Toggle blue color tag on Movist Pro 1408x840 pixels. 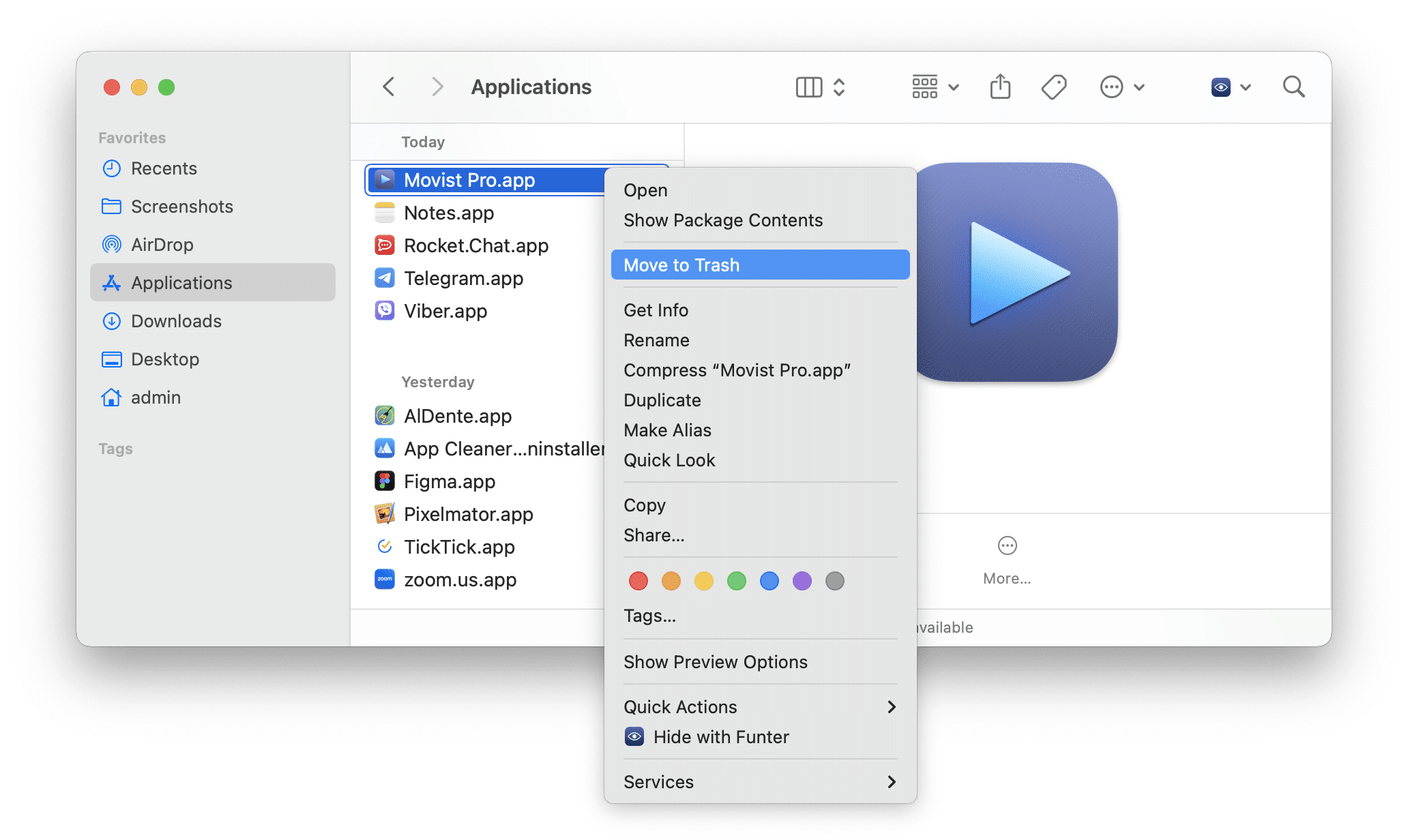[x=770, y=580]
